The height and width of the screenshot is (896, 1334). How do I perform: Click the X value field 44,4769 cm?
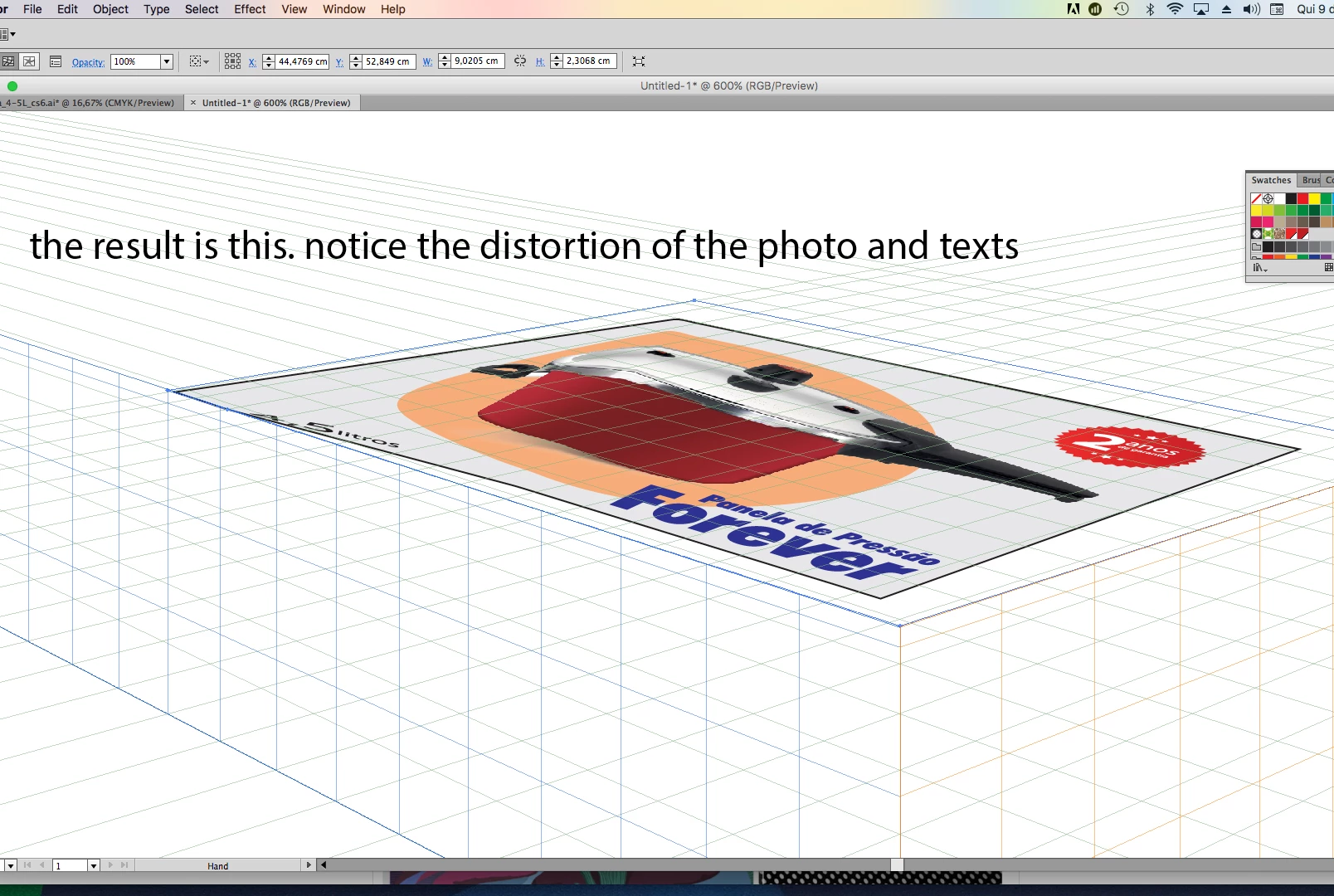point(302,61)
